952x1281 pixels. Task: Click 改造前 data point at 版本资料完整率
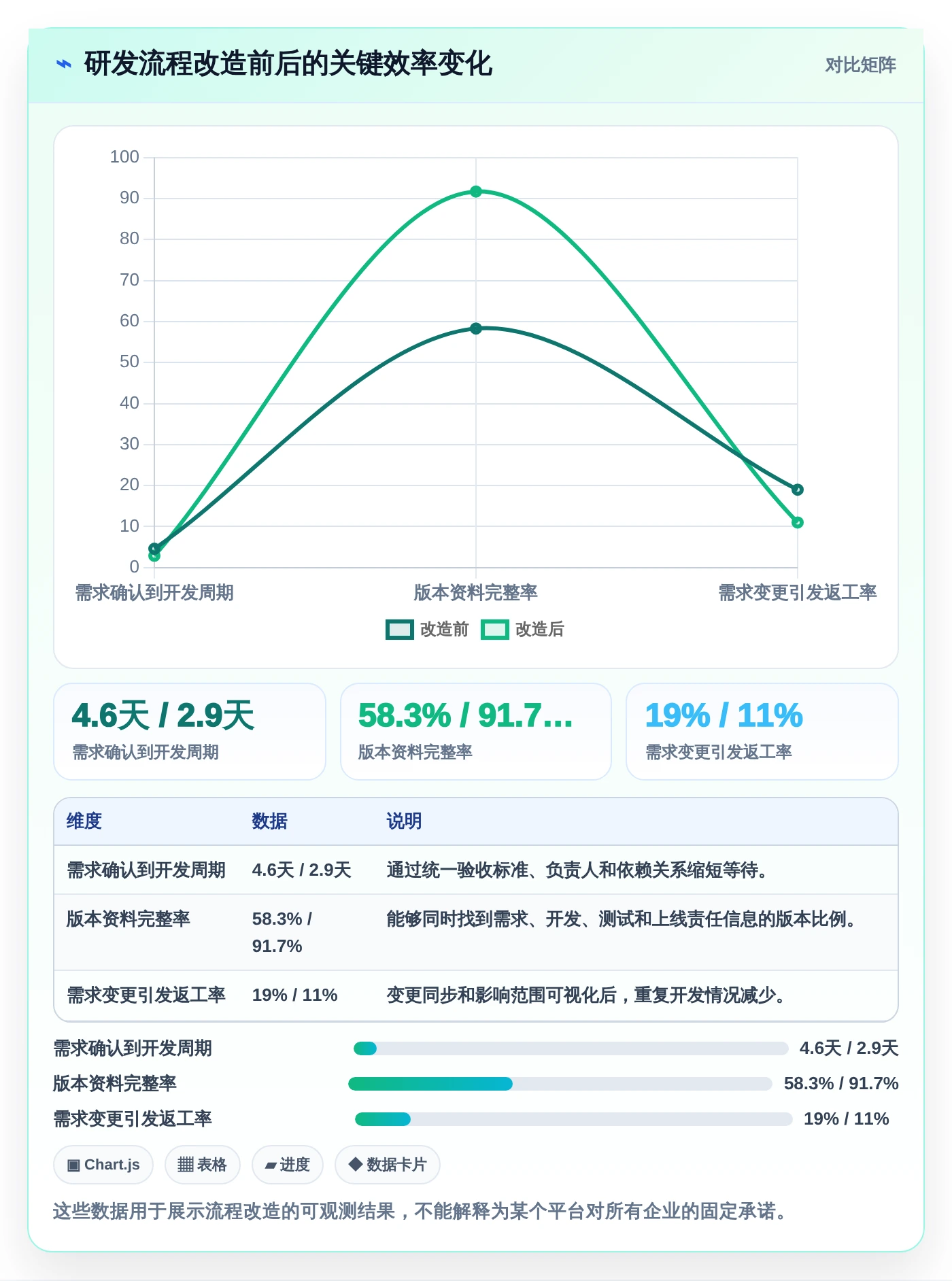[x=476, y=328]
